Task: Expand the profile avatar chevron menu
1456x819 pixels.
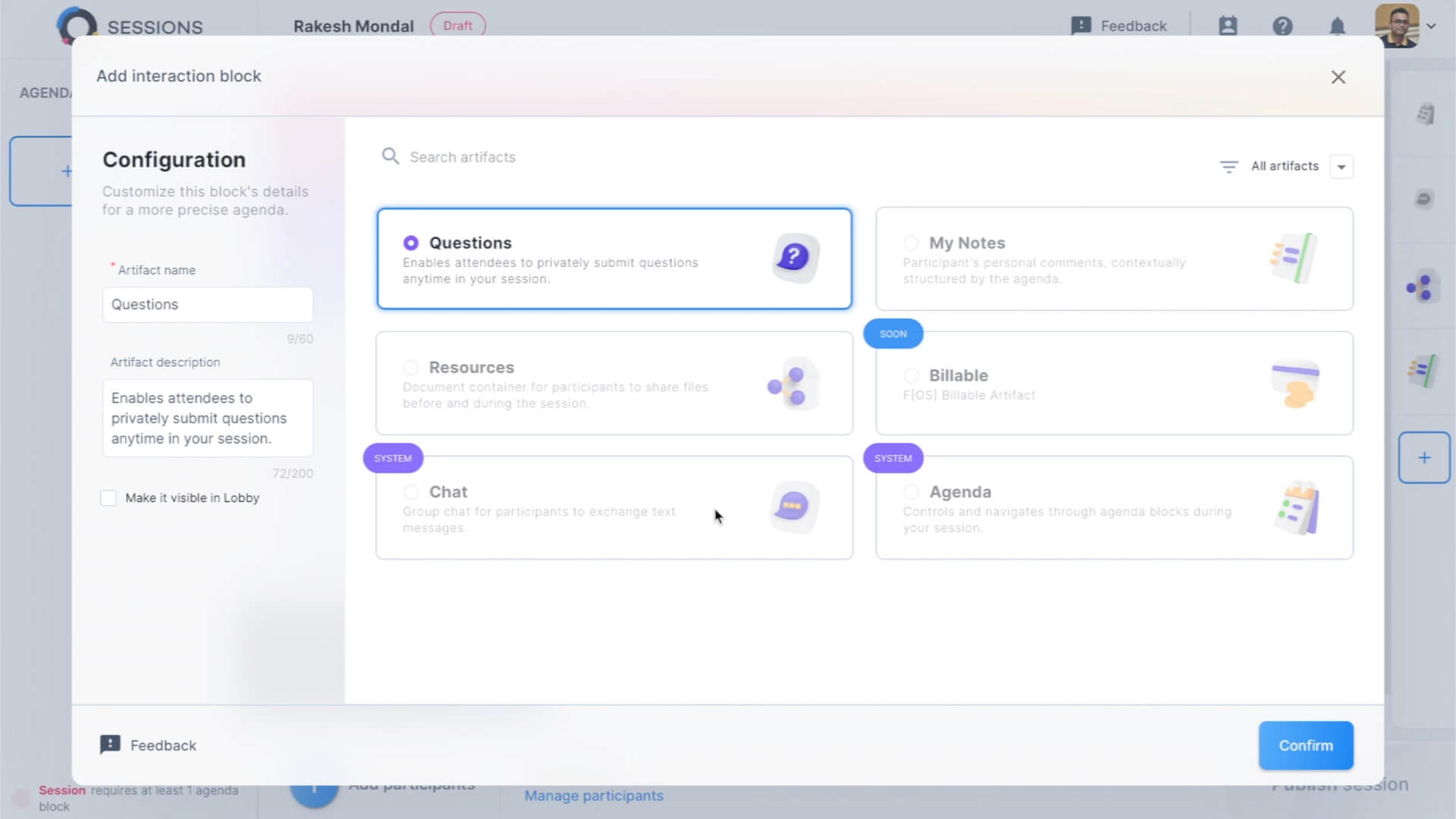Action: (1432, 26)
